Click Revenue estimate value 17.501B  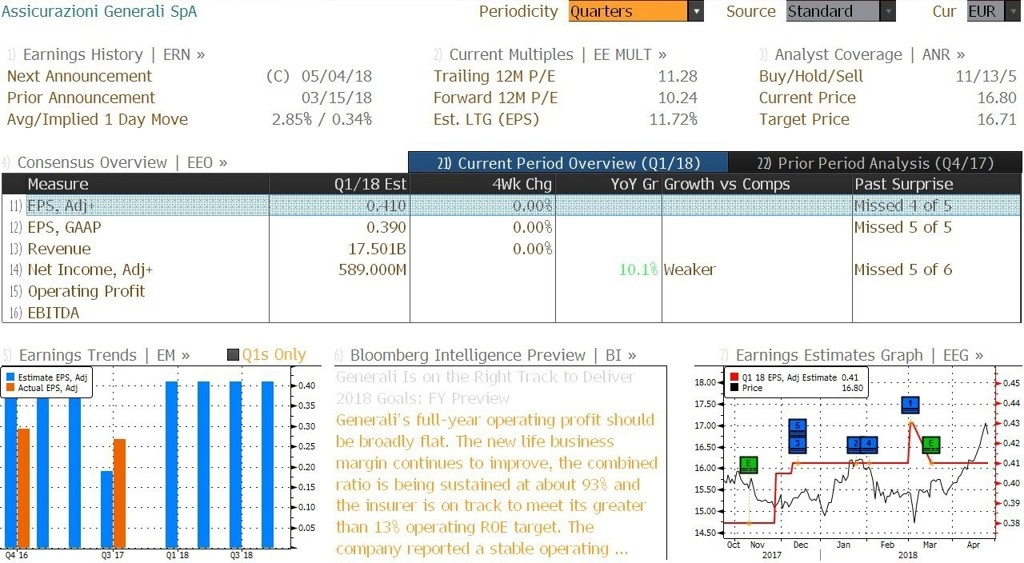377,249
